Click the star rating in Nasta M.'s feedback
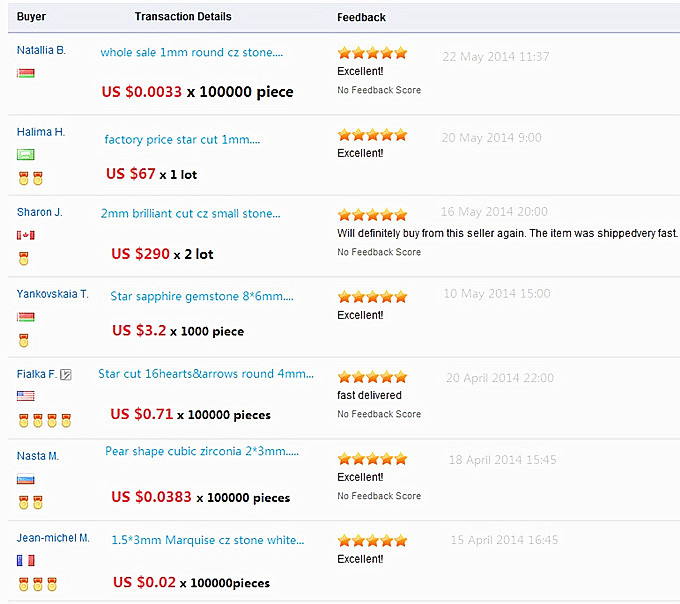This screenshot has height=604, width=680. coord(373,458)
